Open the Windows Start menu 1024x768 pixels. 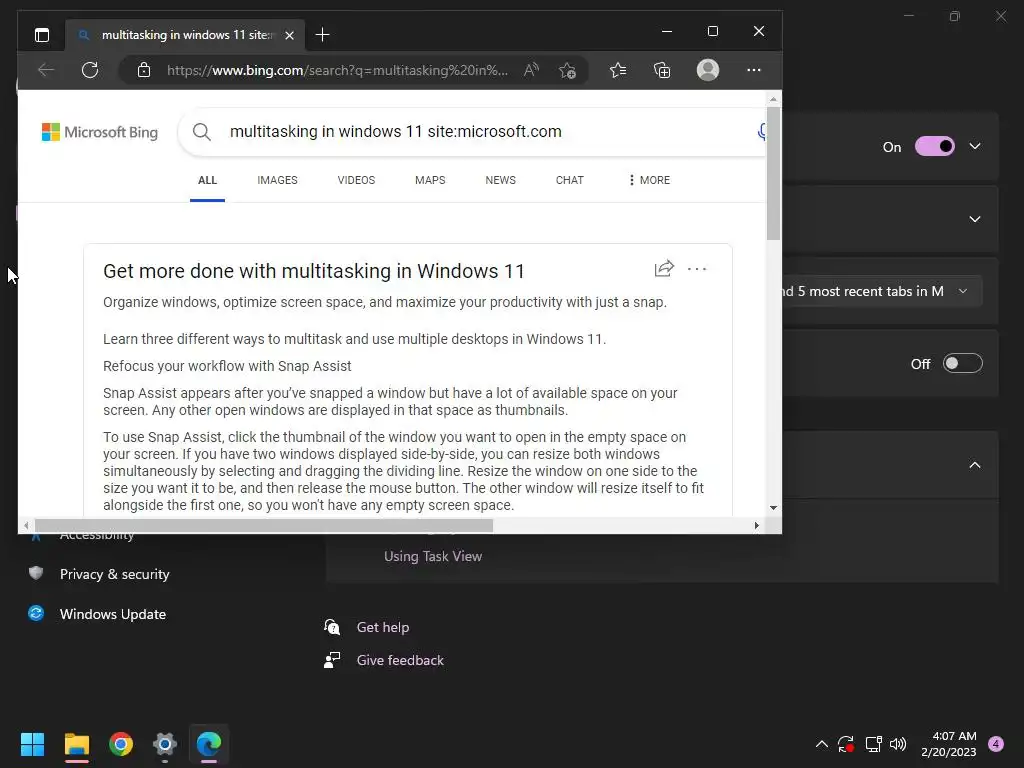pyautogui.click(x=33, y=744)
